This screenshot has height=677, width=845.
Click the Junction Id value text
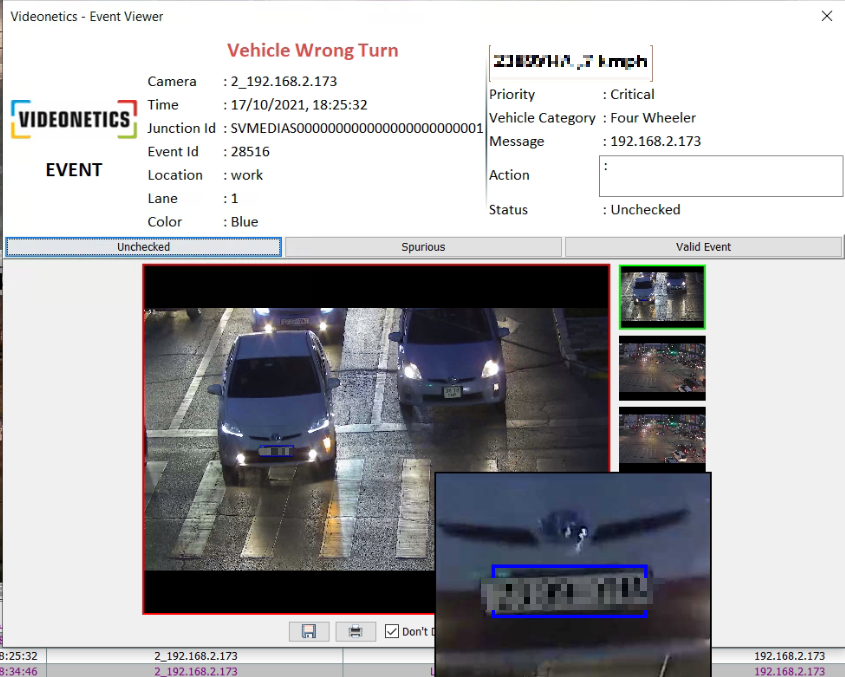tap(357, 128)
